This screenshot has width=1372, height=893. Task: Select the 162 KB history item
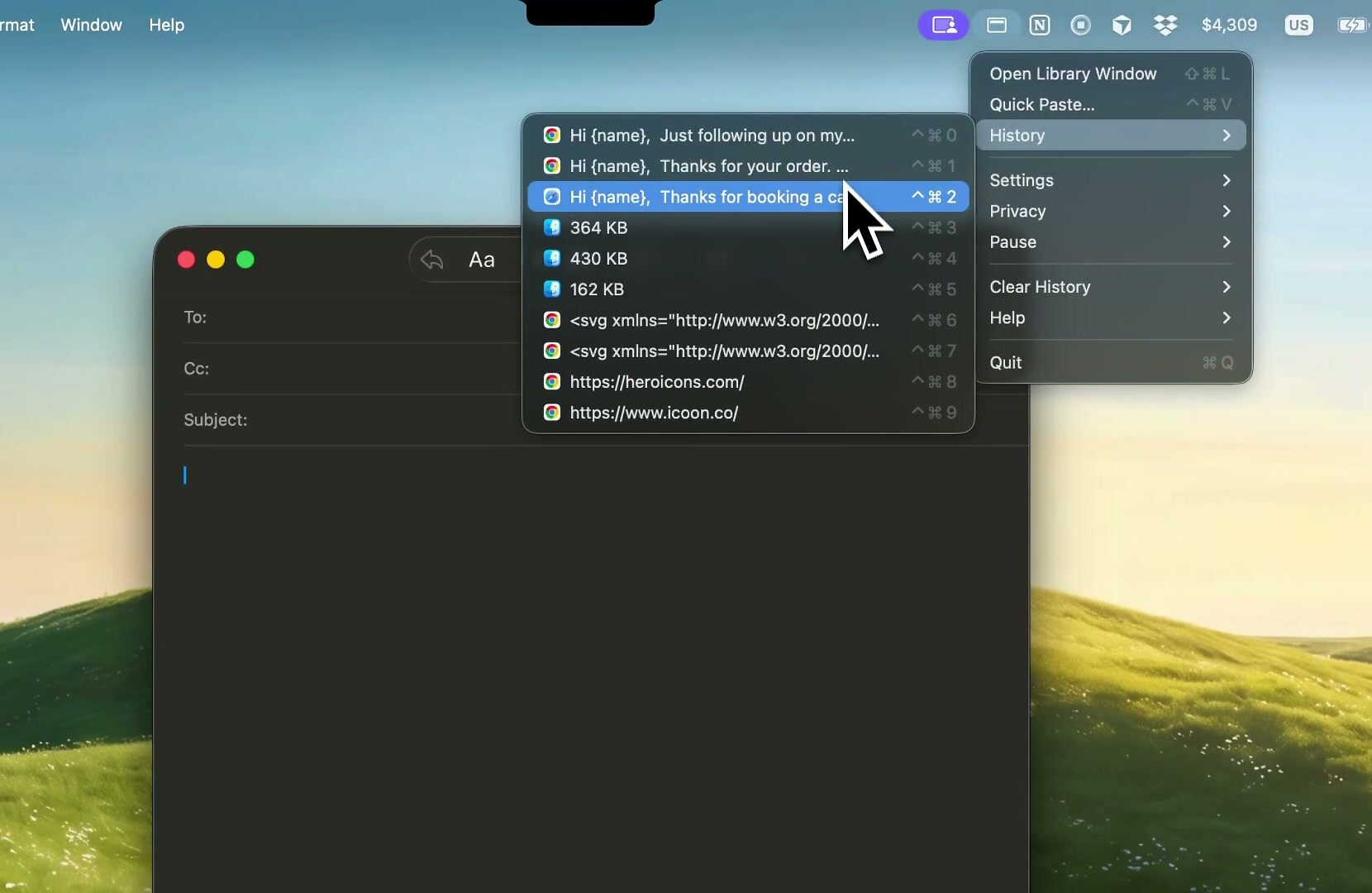748,289
